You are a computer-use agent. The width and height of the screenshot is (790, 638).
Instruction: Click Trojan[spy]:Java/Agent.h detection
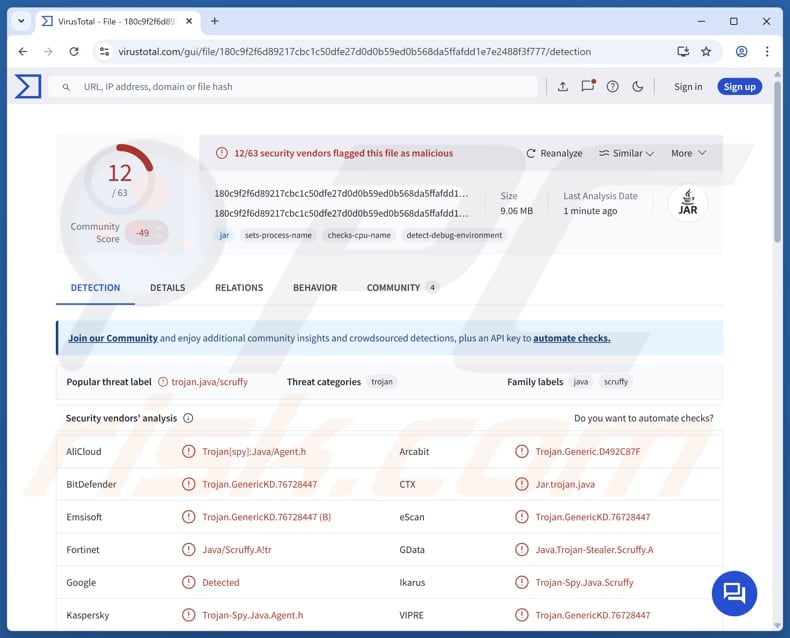click(x=254, y=452)
